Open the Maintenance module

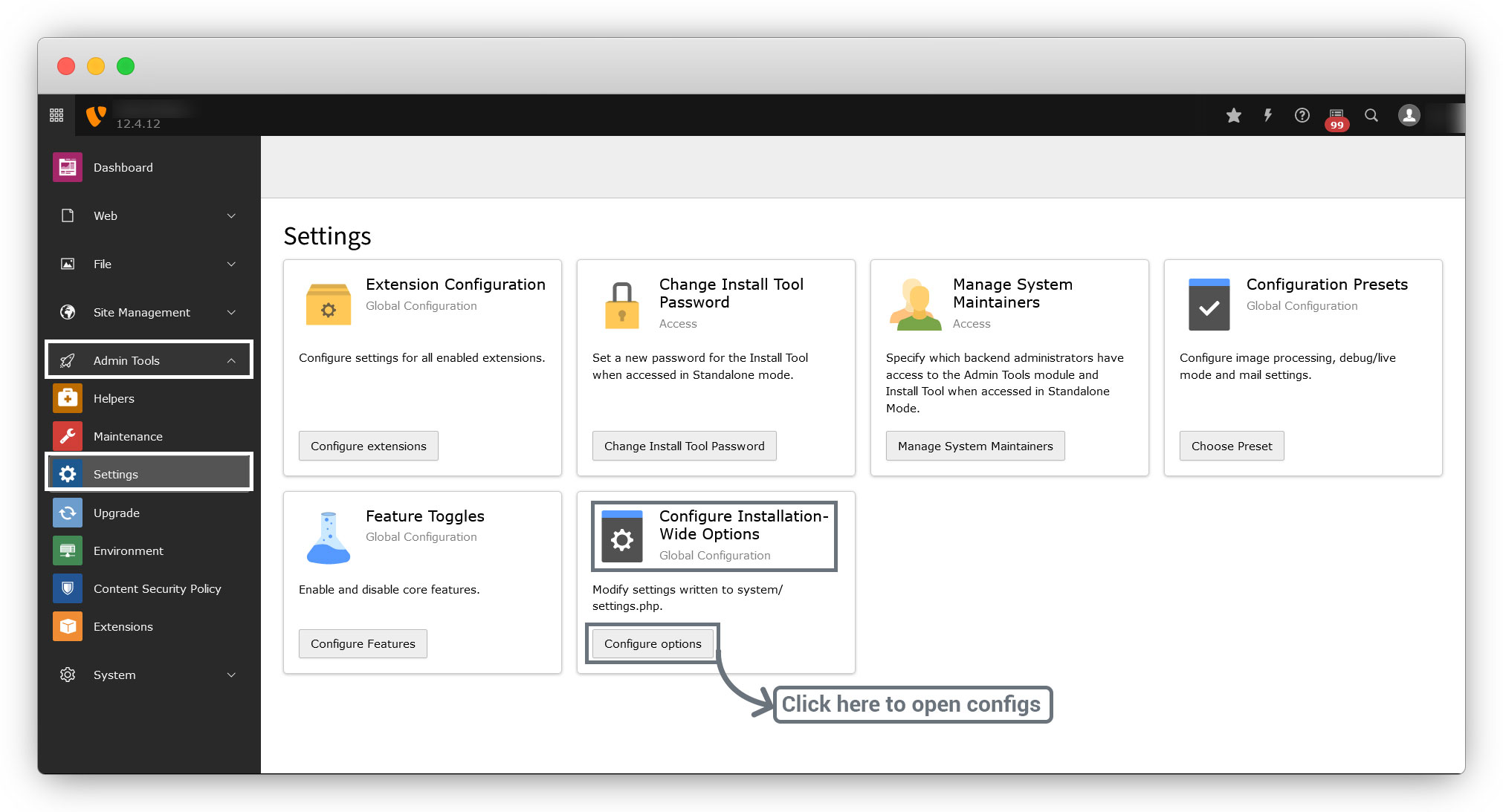128,436
